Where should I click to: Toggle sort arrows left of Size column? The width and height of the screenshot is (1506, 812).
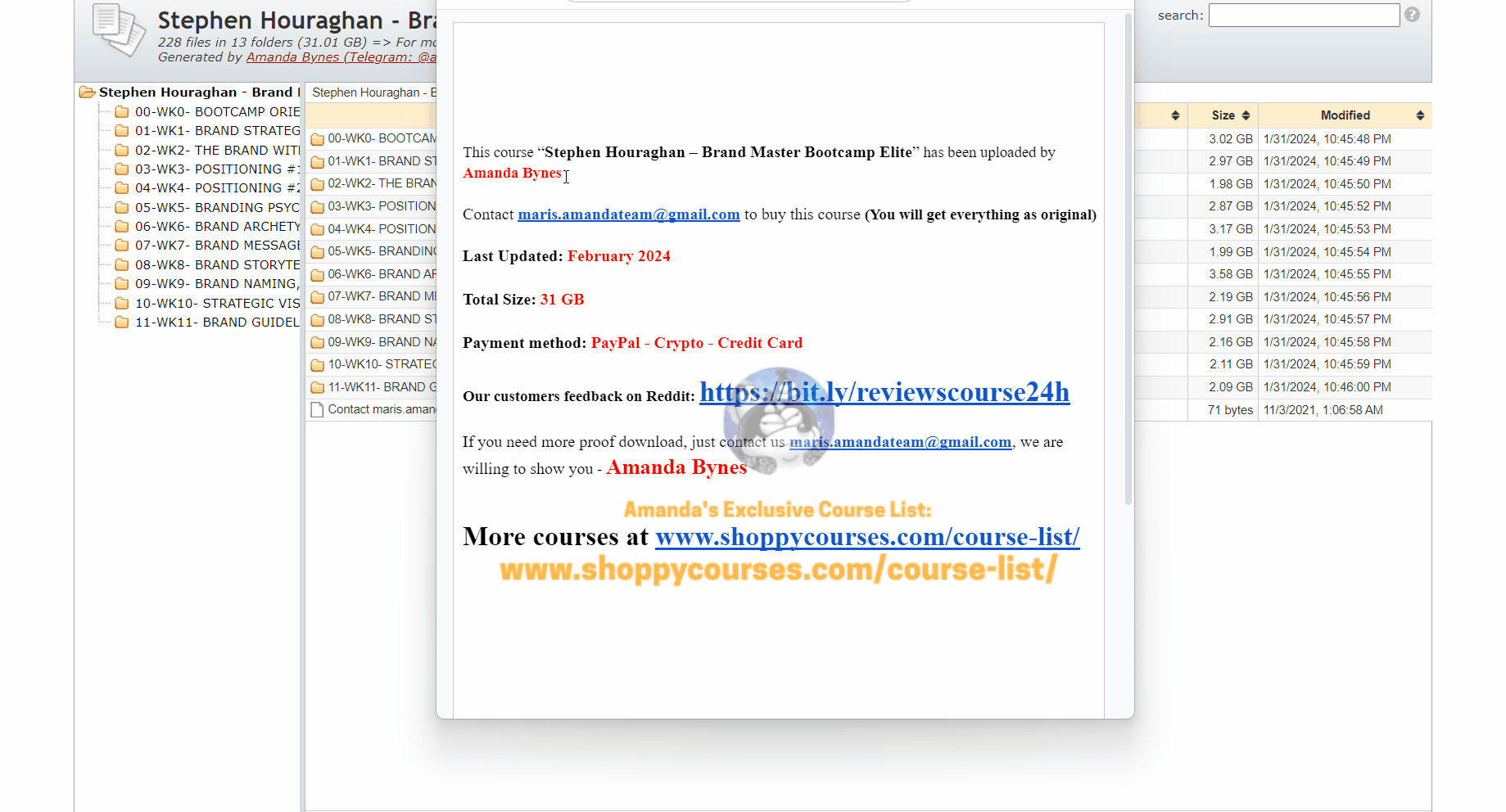(x=1175, y=115)
